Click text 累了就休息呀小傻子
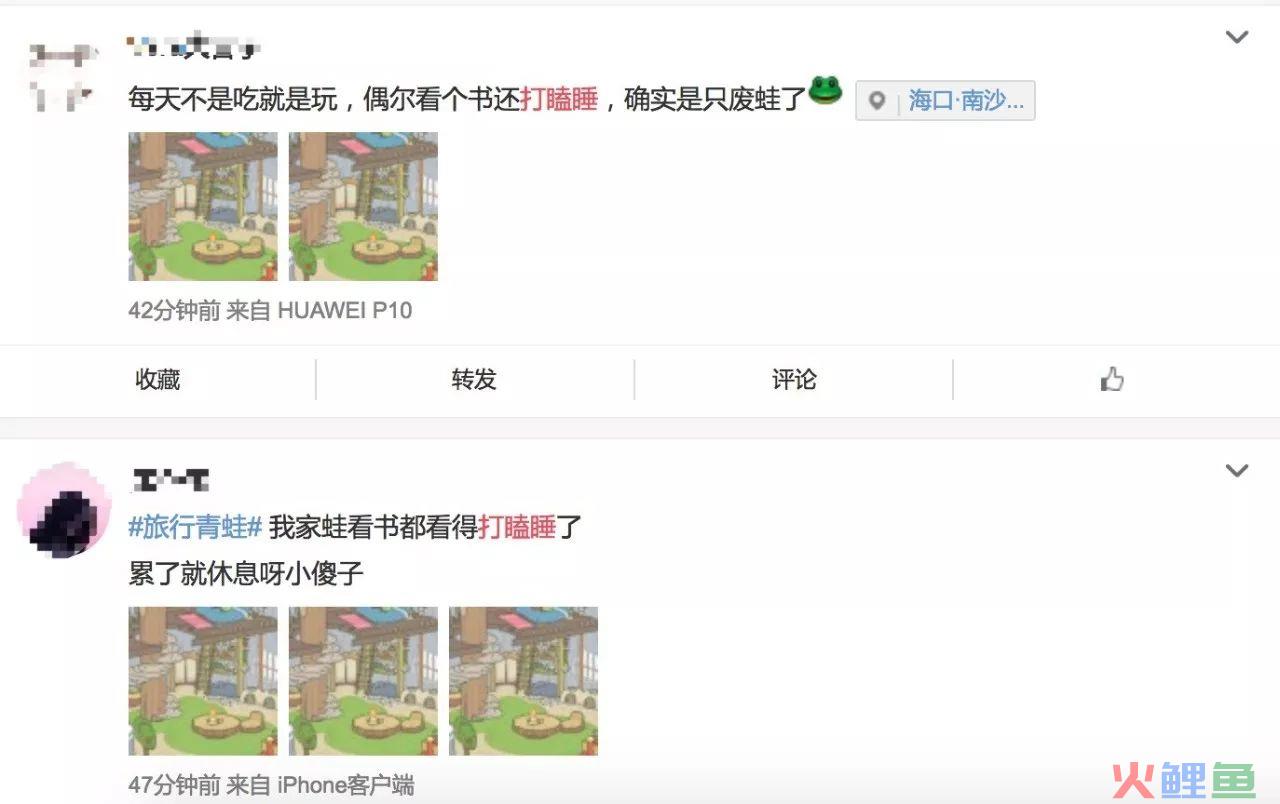Screen dimensions: 1280x804 (246, 574)
